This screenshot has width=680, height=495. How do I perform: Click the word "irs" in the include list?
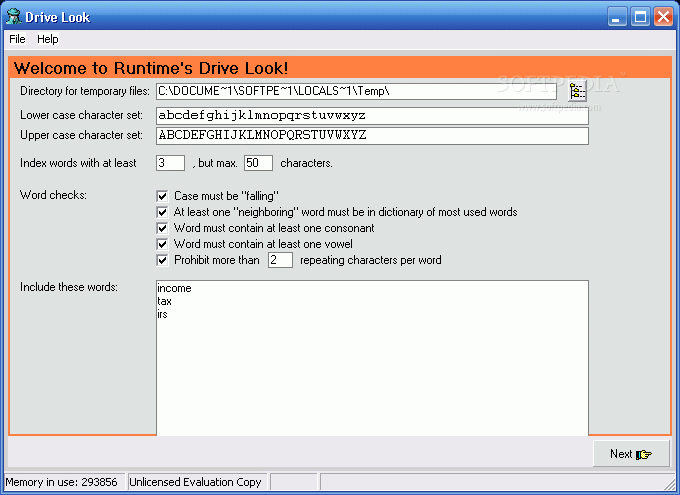click(x=163, y=315)
